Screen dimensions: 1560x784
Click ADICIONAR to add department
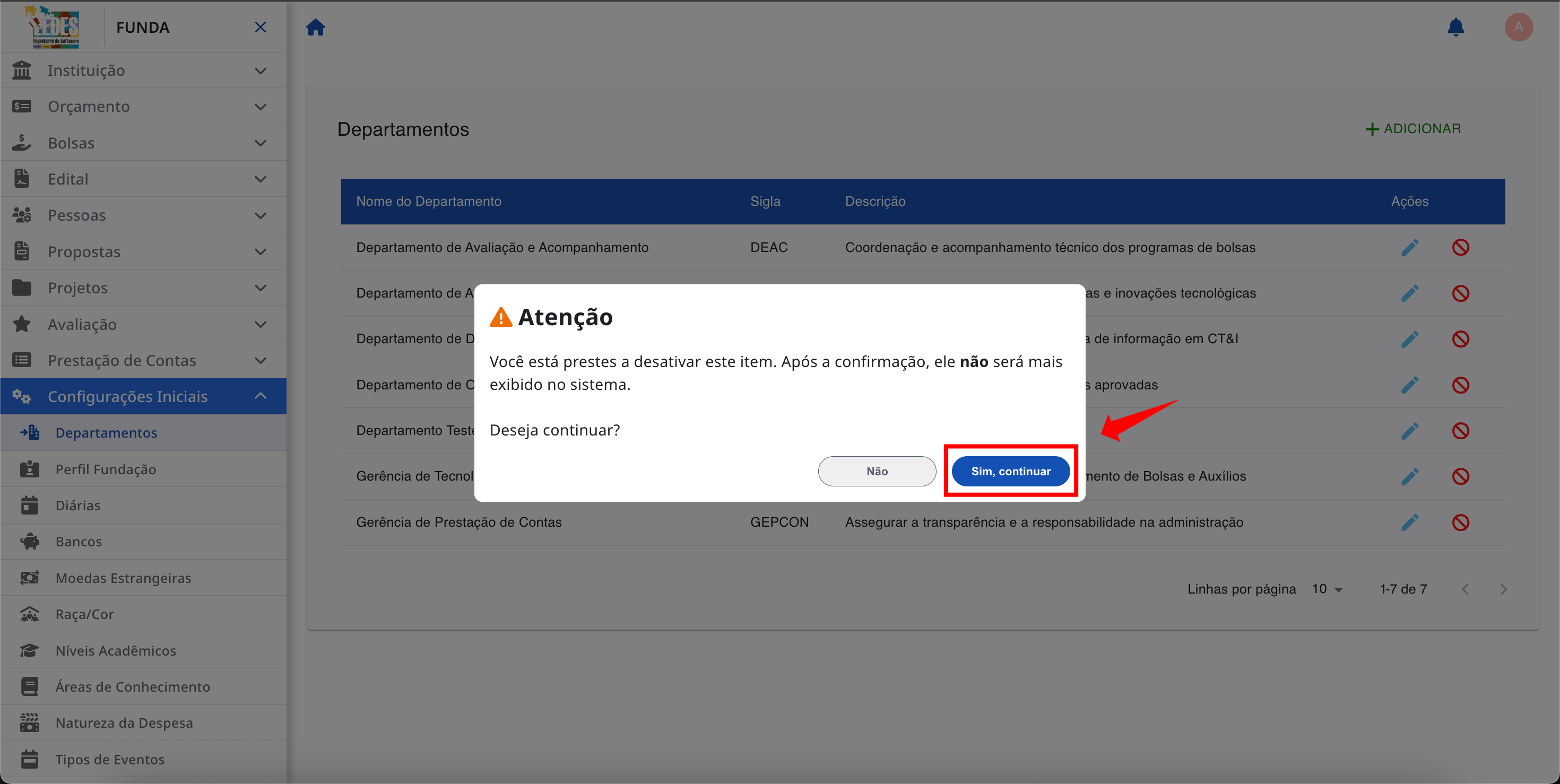point(1413,129)
